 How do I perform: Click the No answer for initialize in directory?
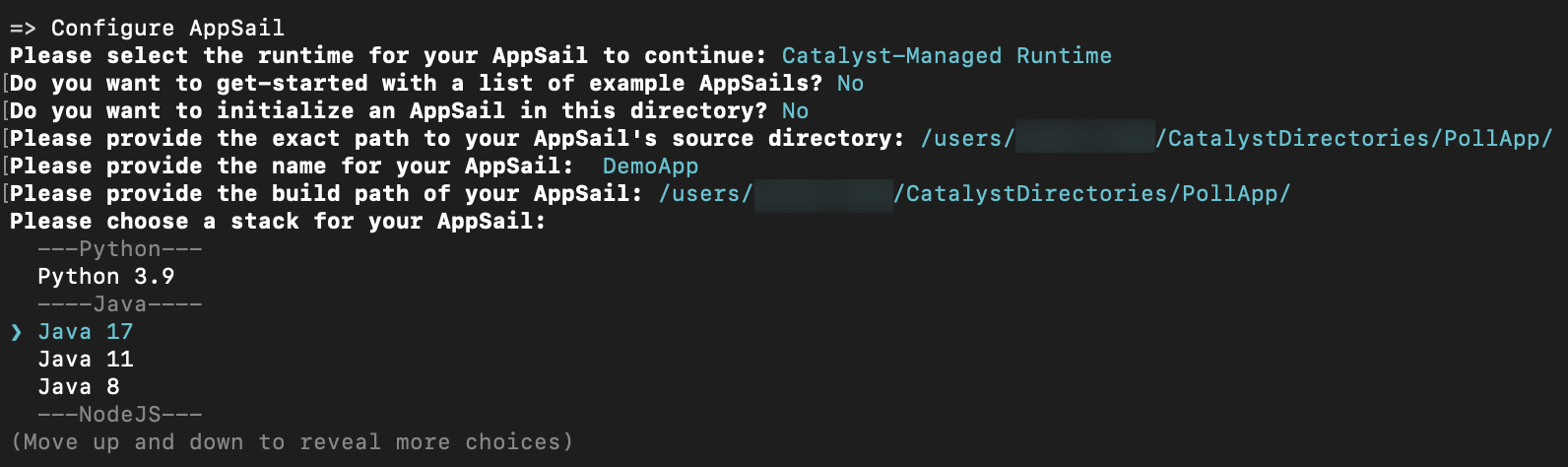click(x=795, y=111)
